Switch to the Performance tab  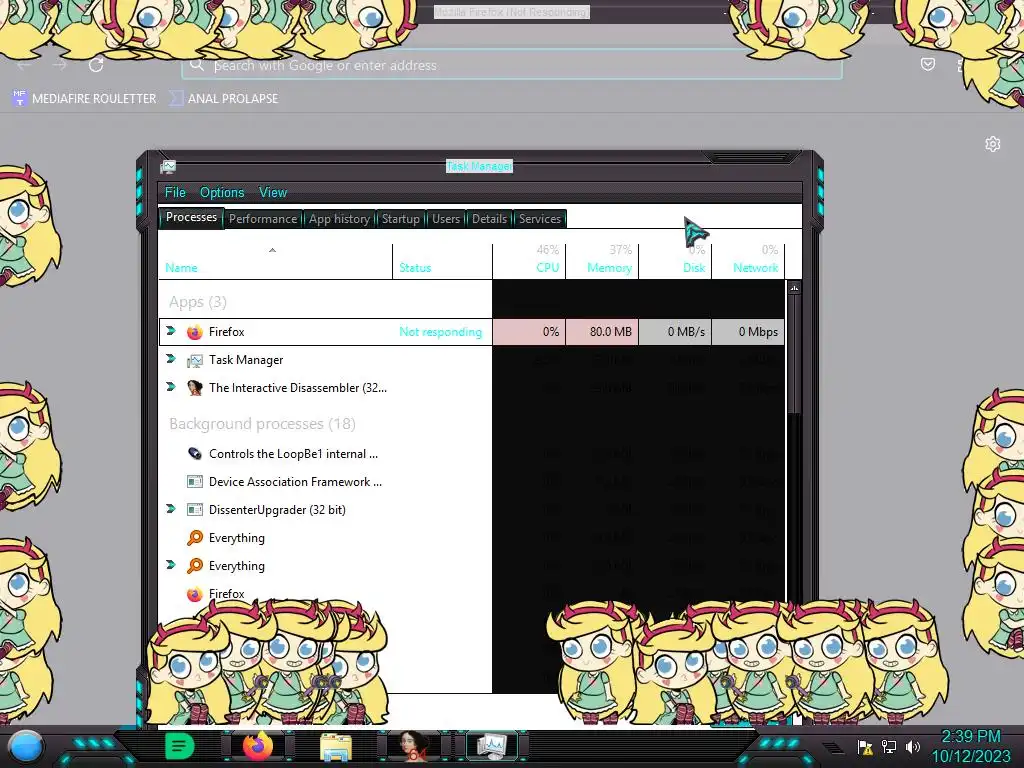[263, 219]
